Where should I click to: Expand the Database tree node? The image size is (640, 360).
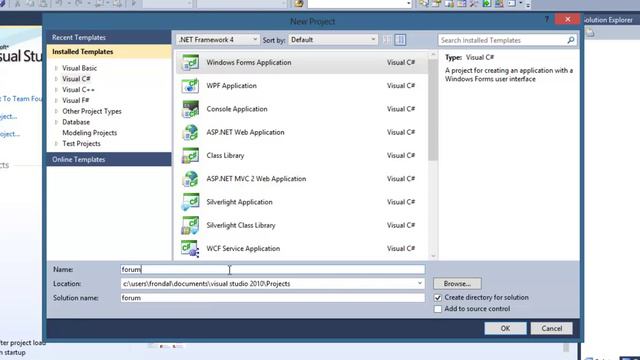[56, 122]
